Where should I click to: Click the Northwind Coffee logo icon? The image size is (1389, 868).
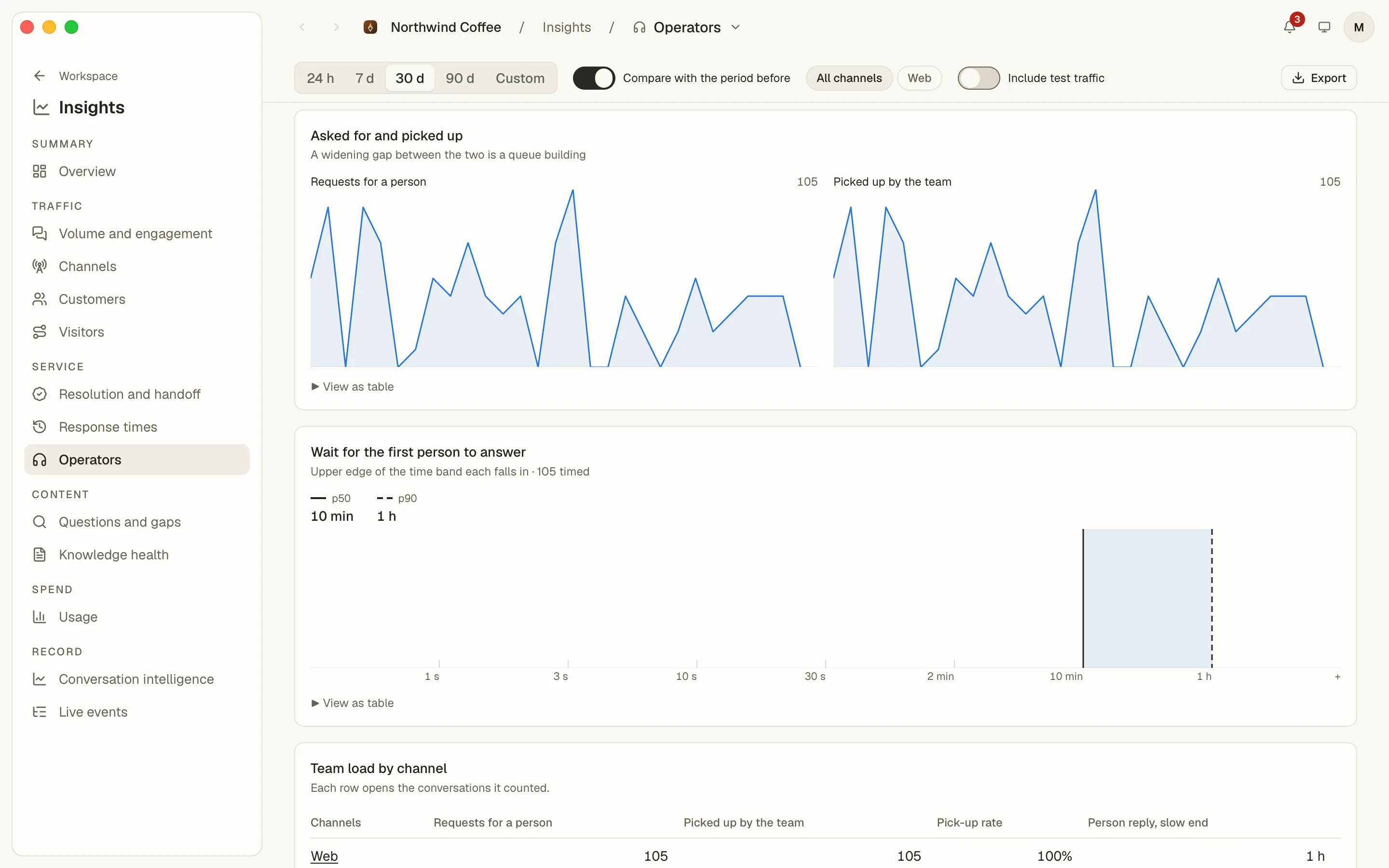coord(370,27)
